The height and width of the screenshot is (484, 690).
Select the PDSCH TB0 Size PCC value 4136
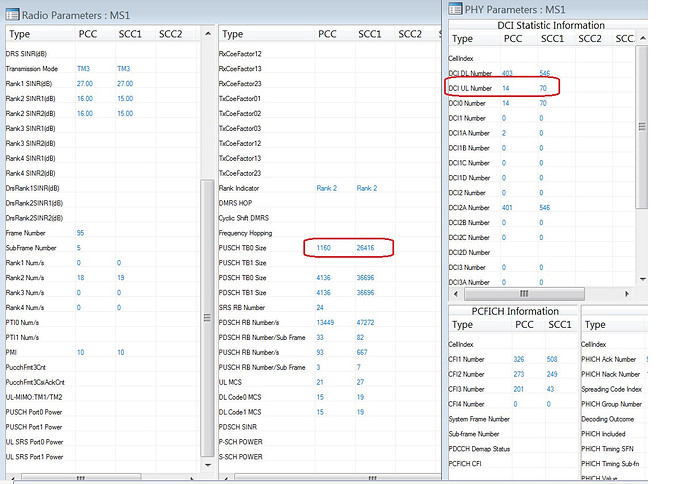[x=323, y=278]
